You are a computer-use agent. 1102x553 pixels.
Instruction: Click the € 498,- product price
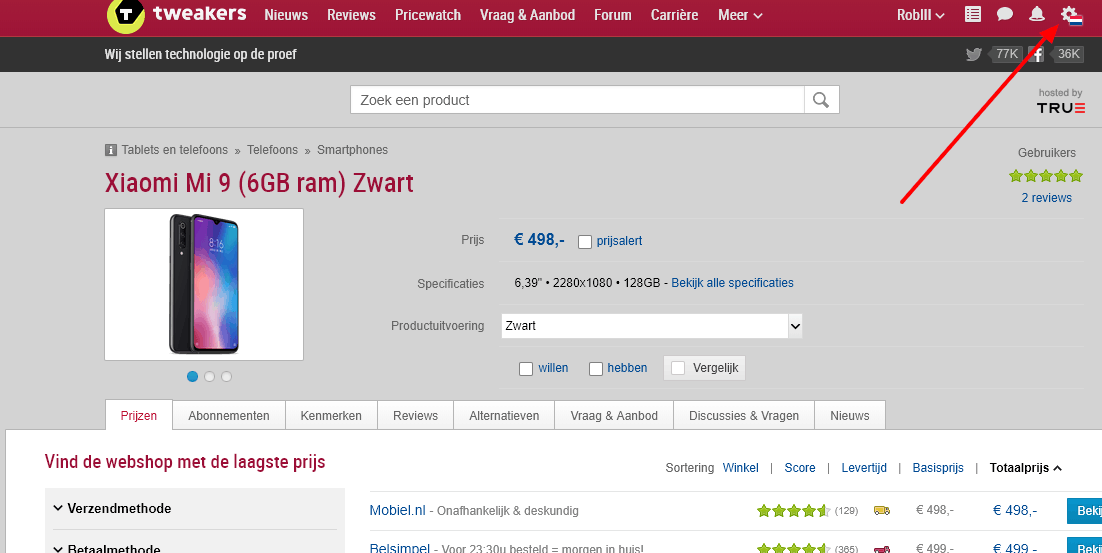539,240
